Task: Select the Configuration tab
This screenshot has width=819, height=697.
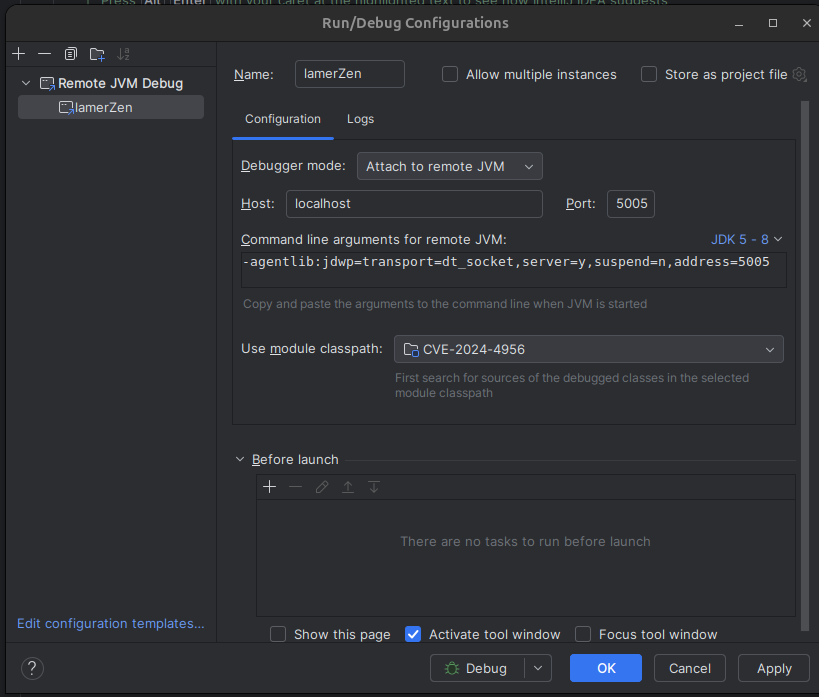Action: click(283, 119)
